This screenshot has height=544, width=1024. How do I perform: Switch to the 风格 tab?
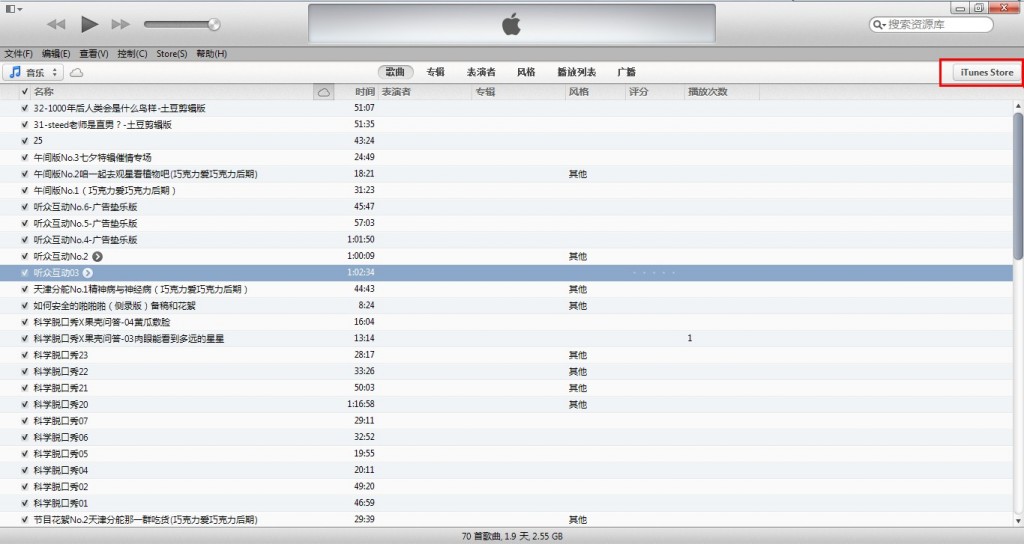(526, 72)
